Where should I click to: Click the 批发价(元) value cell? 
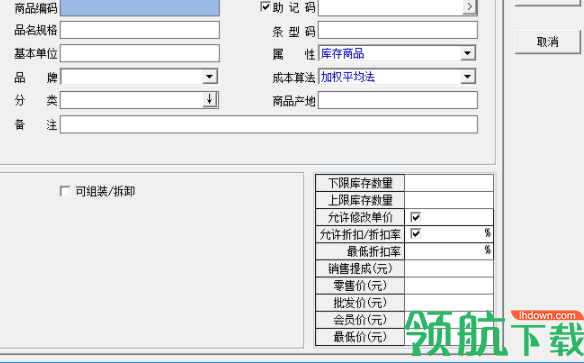(x=449, y=303)
